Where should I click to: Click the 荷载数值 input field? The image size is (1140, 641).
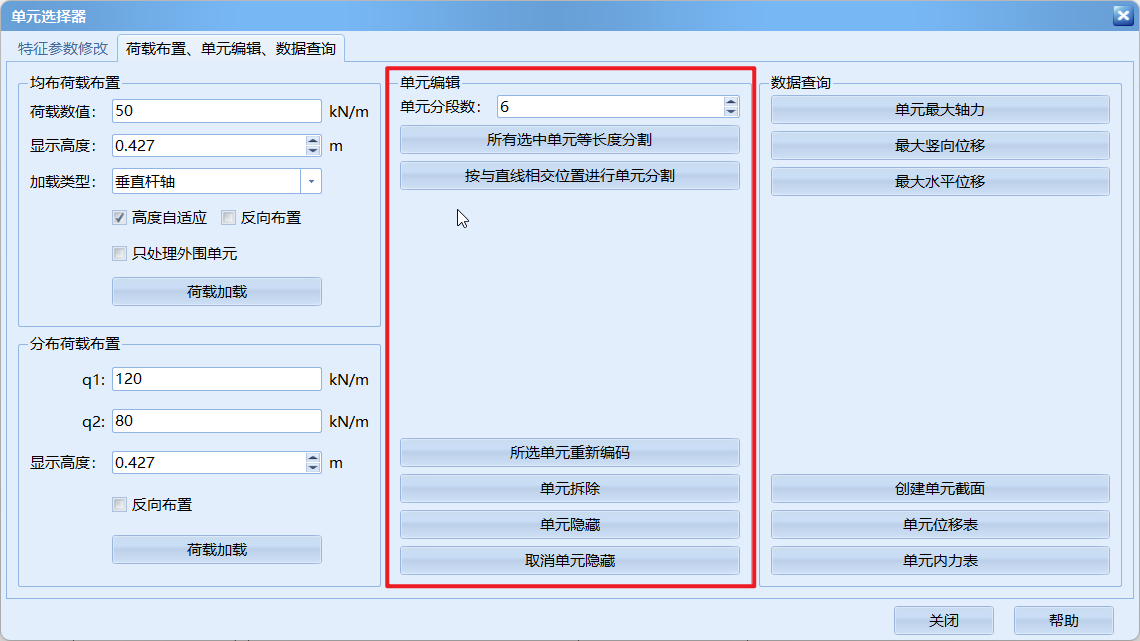tap(216, 110)
